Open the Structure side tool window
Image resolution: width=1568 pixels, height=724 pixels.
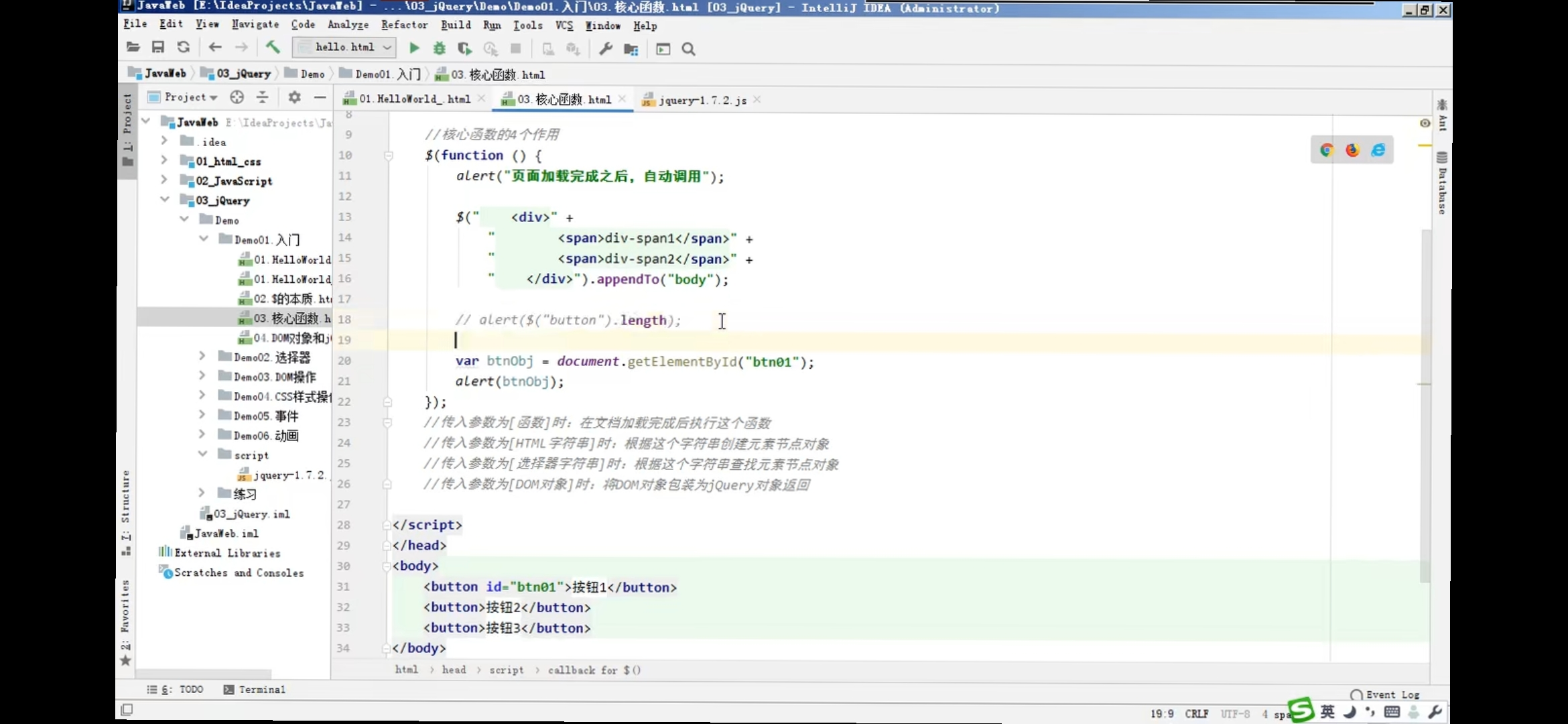point(126,513)
